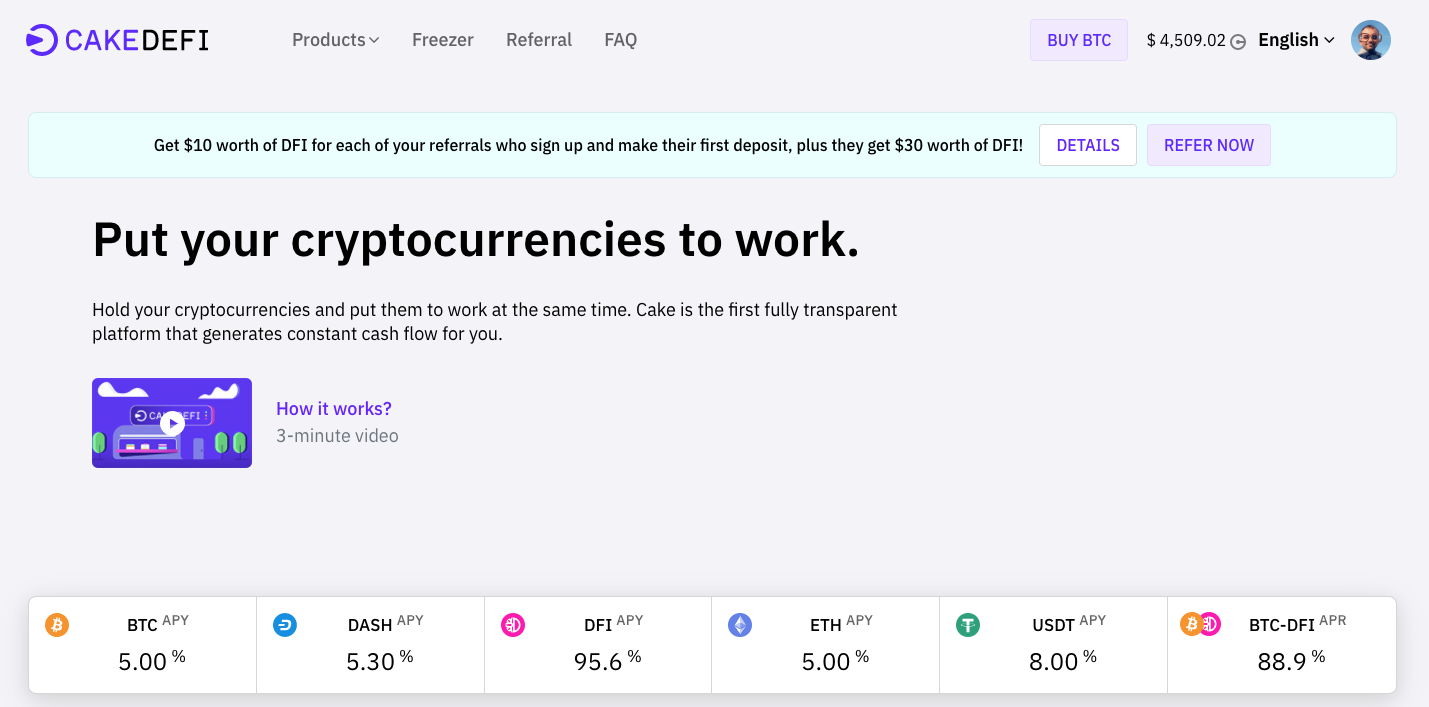
Task: Expand the Products dropdown
Action: coord(335,39)
